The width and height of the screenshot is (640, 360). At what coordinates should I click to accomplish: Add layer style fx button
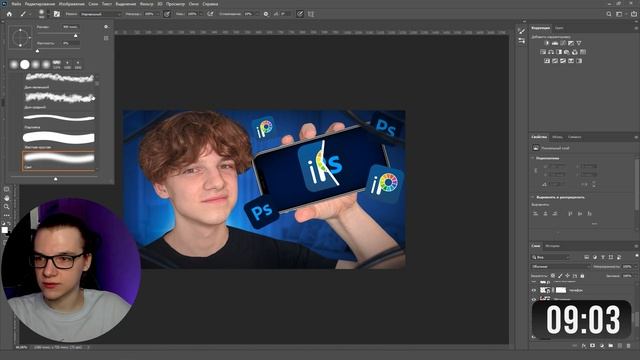point(584,346)
